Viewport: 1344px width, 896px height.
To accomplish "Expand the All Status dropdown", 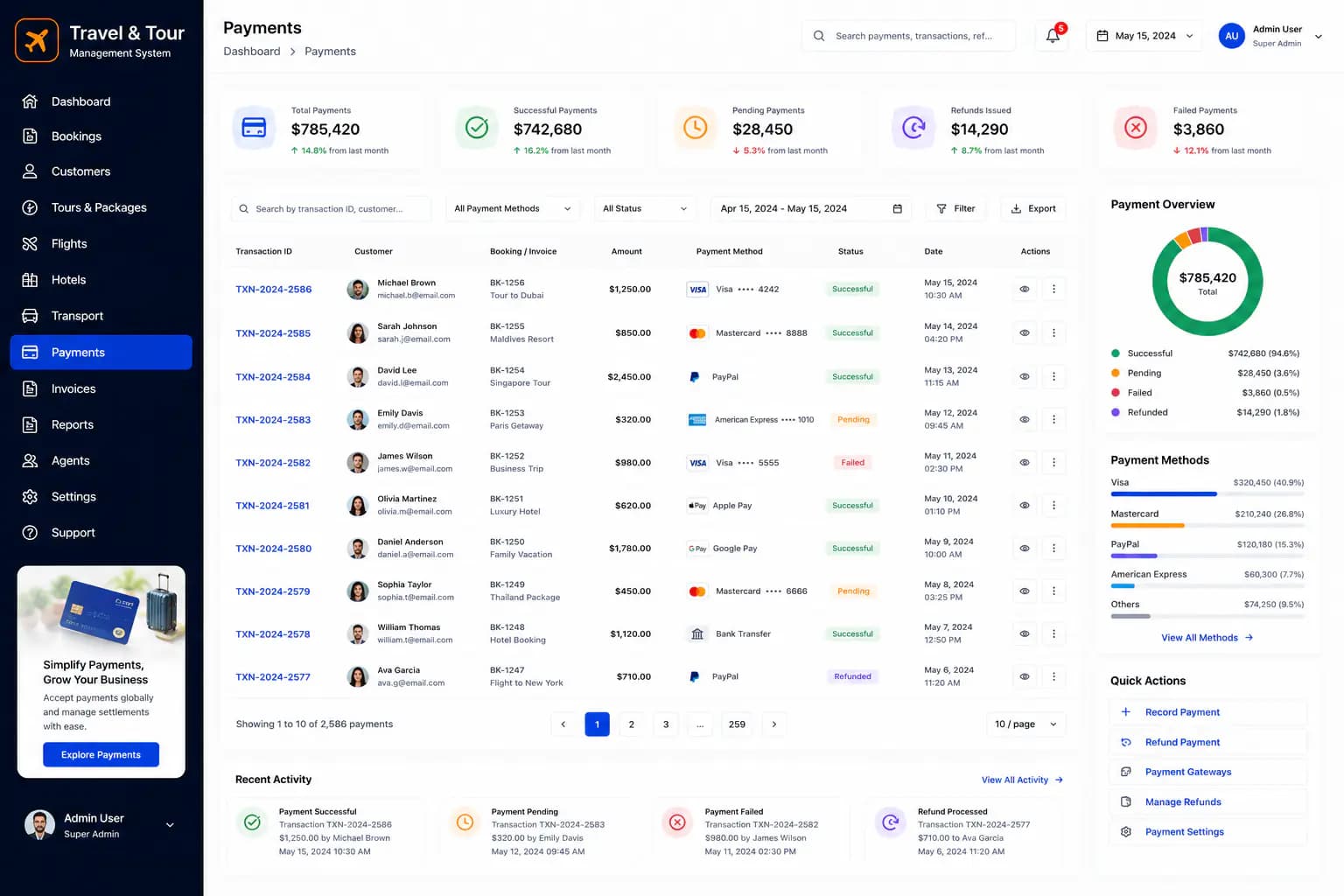I will (x=645, y=209).
